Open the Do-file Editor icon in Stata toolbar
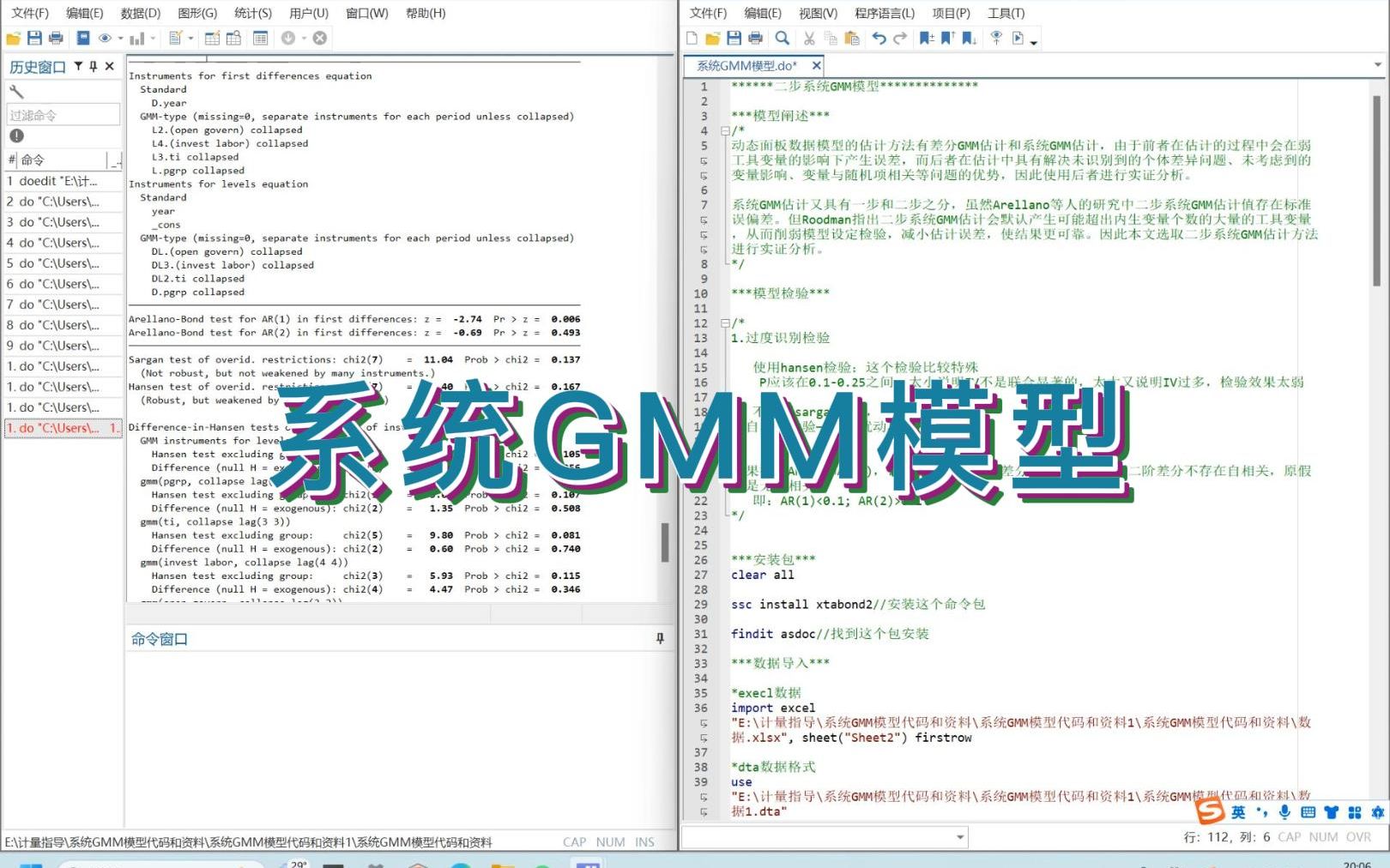This screenshot has height=868, width=1390. [x=176, y=38]
